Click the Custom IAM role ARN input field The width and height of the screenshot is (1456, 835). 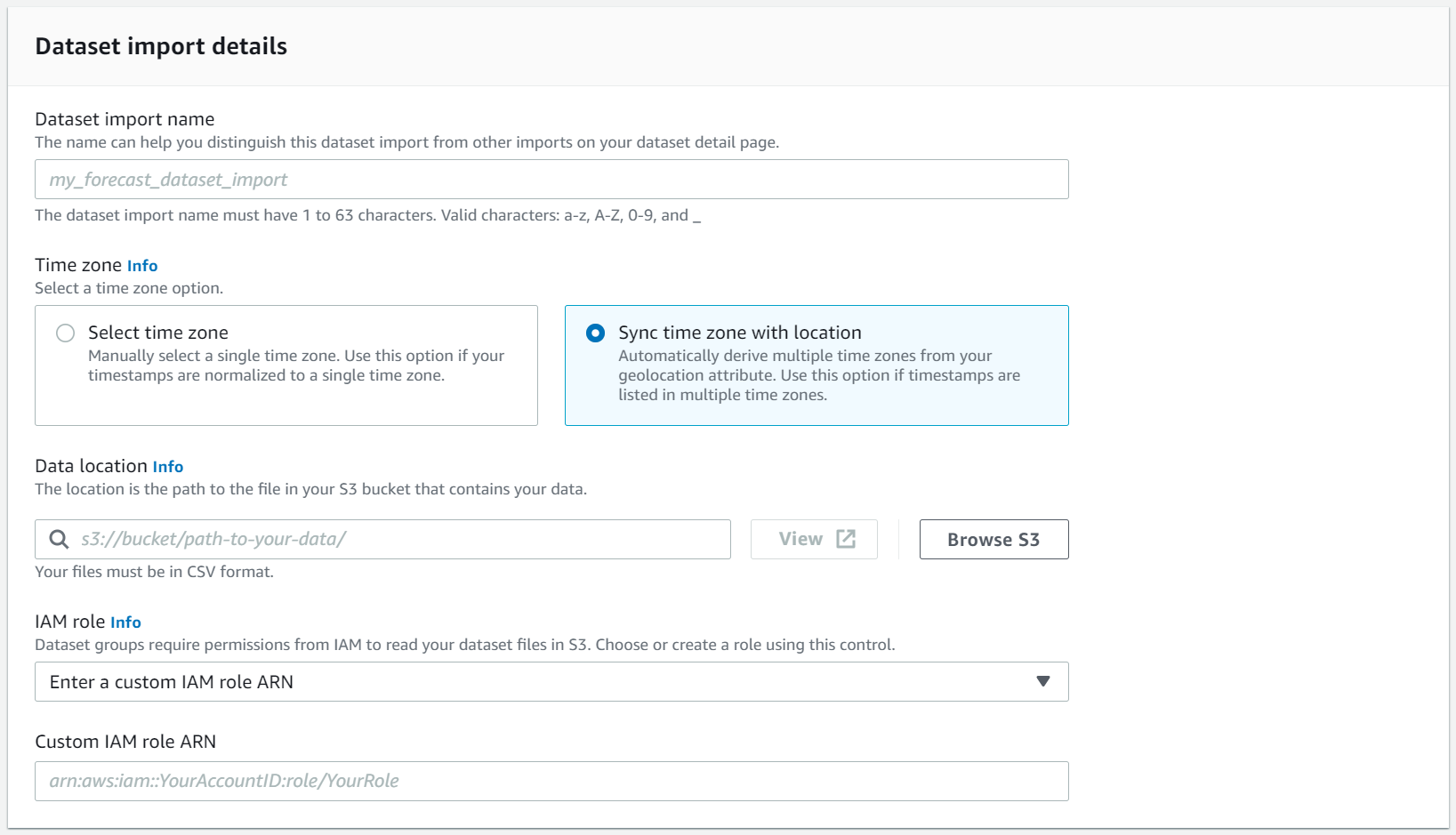[x=551, y=781]
